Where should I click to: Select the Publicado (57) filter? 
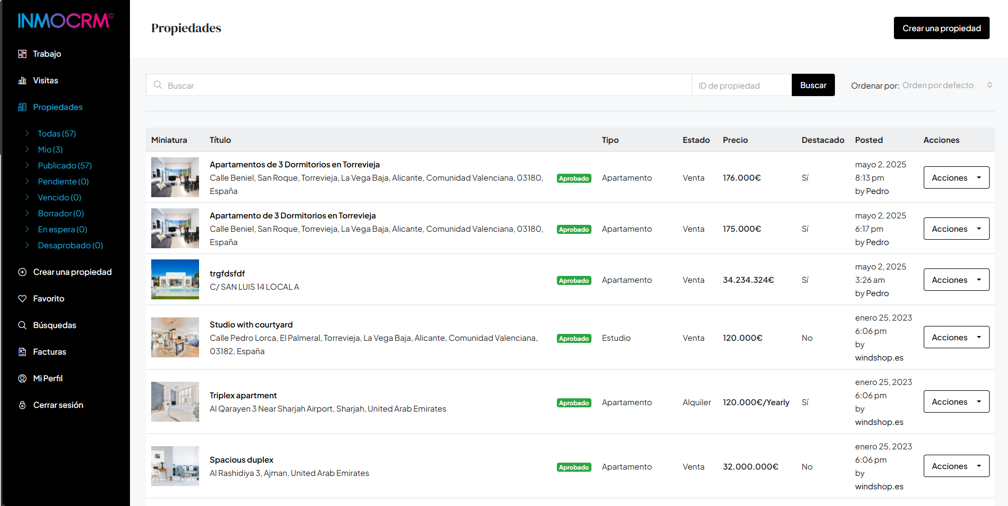[64, 166]
